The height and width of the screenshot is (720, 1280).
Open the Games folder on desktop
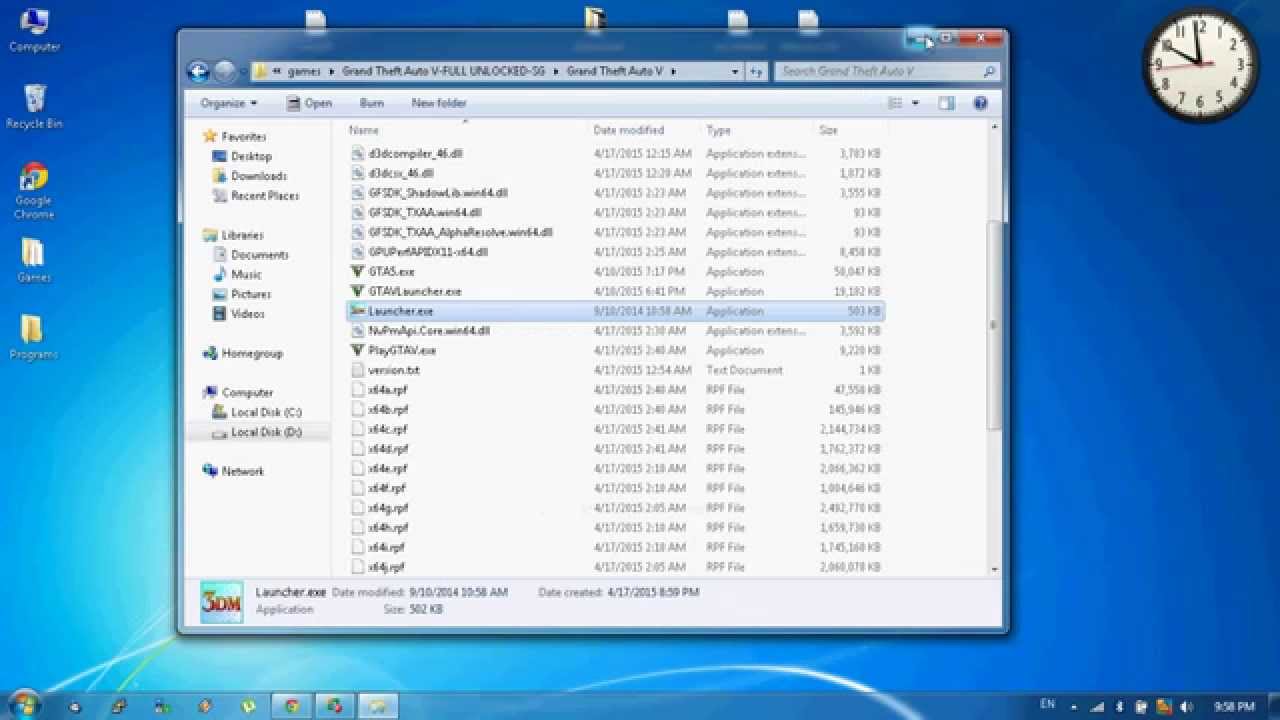point(34,260)
